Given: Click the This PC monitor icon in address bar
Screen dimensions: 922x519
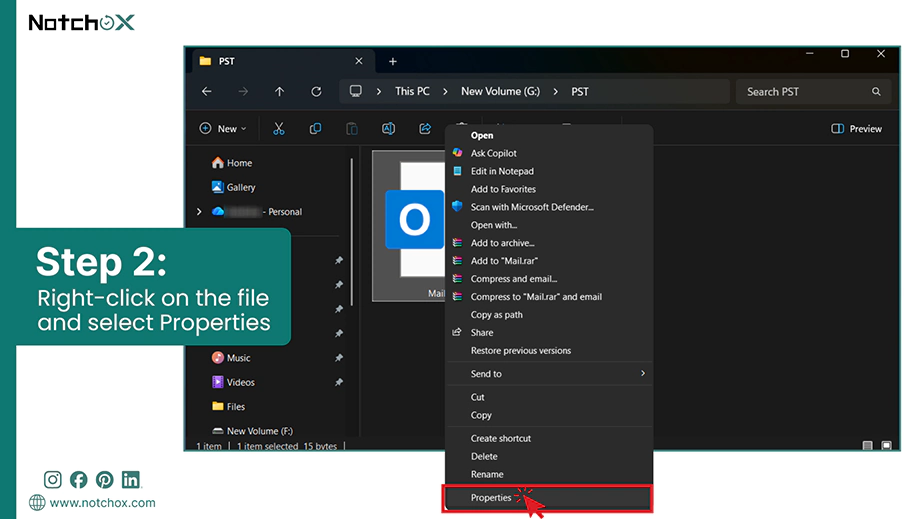Looking at the screenshot, I should pos(356,91).
